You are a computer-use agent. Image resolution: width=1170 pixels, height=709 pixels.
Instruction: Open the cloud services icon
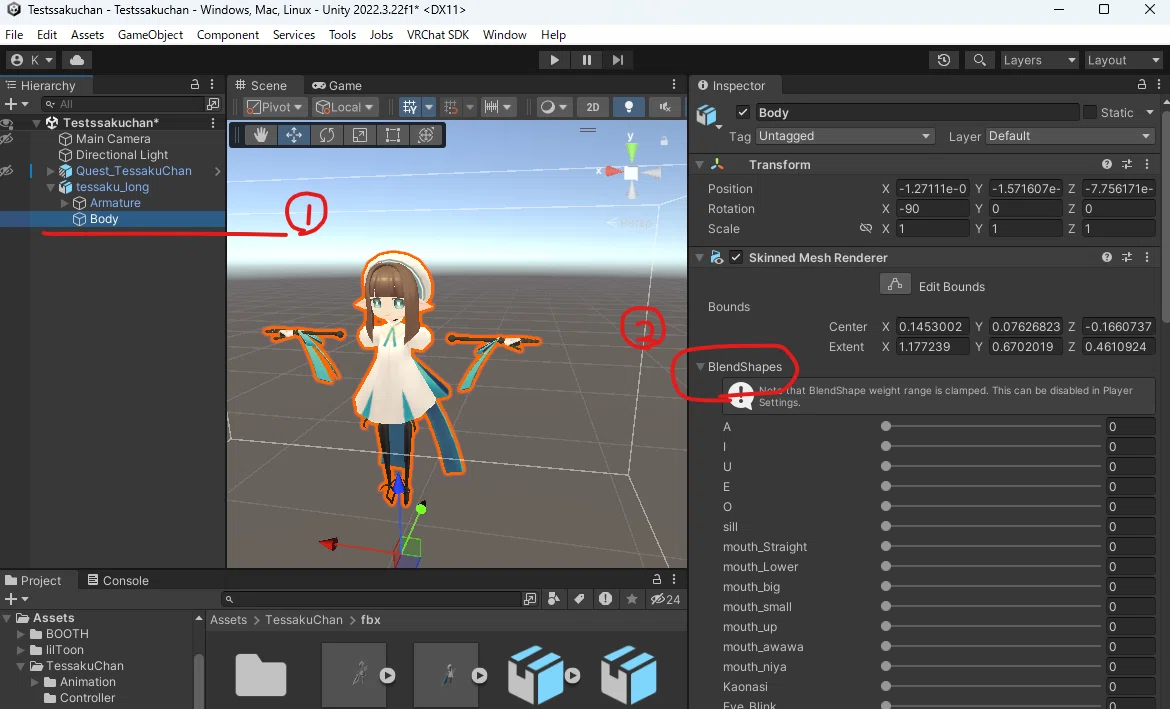[77, 60]
